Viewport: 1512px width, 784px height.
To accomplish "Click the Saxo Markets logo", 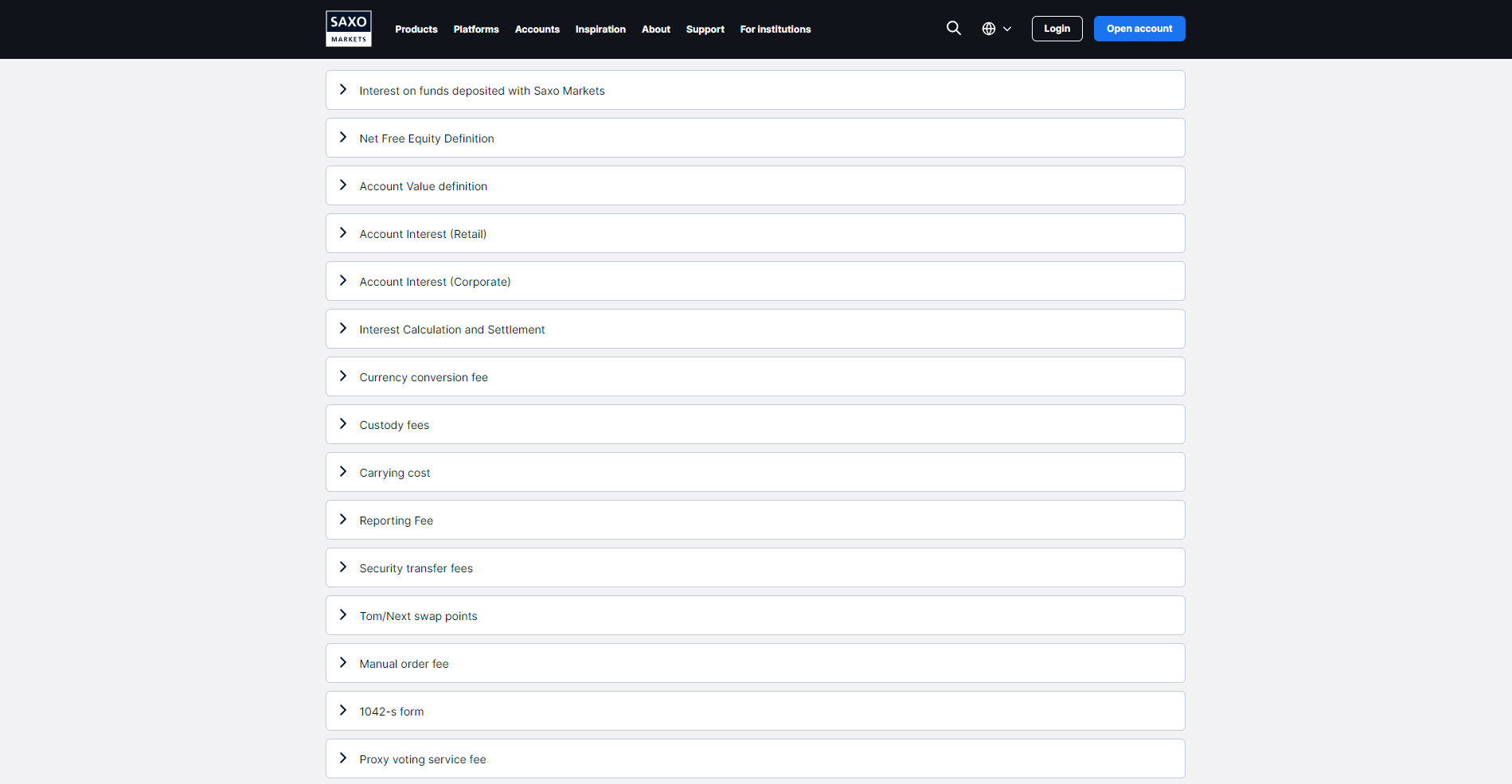I will (349, 29).
